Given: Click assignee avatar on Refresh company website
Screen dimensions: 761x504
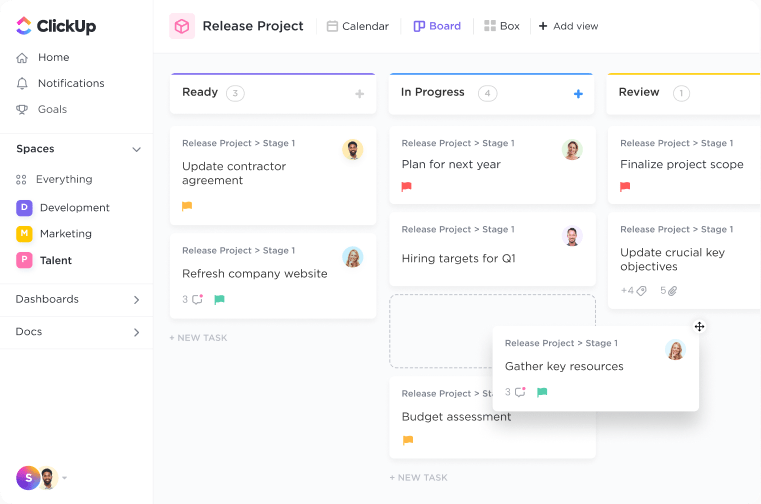Looking at the screenshot, I should [x=353, y=257].
